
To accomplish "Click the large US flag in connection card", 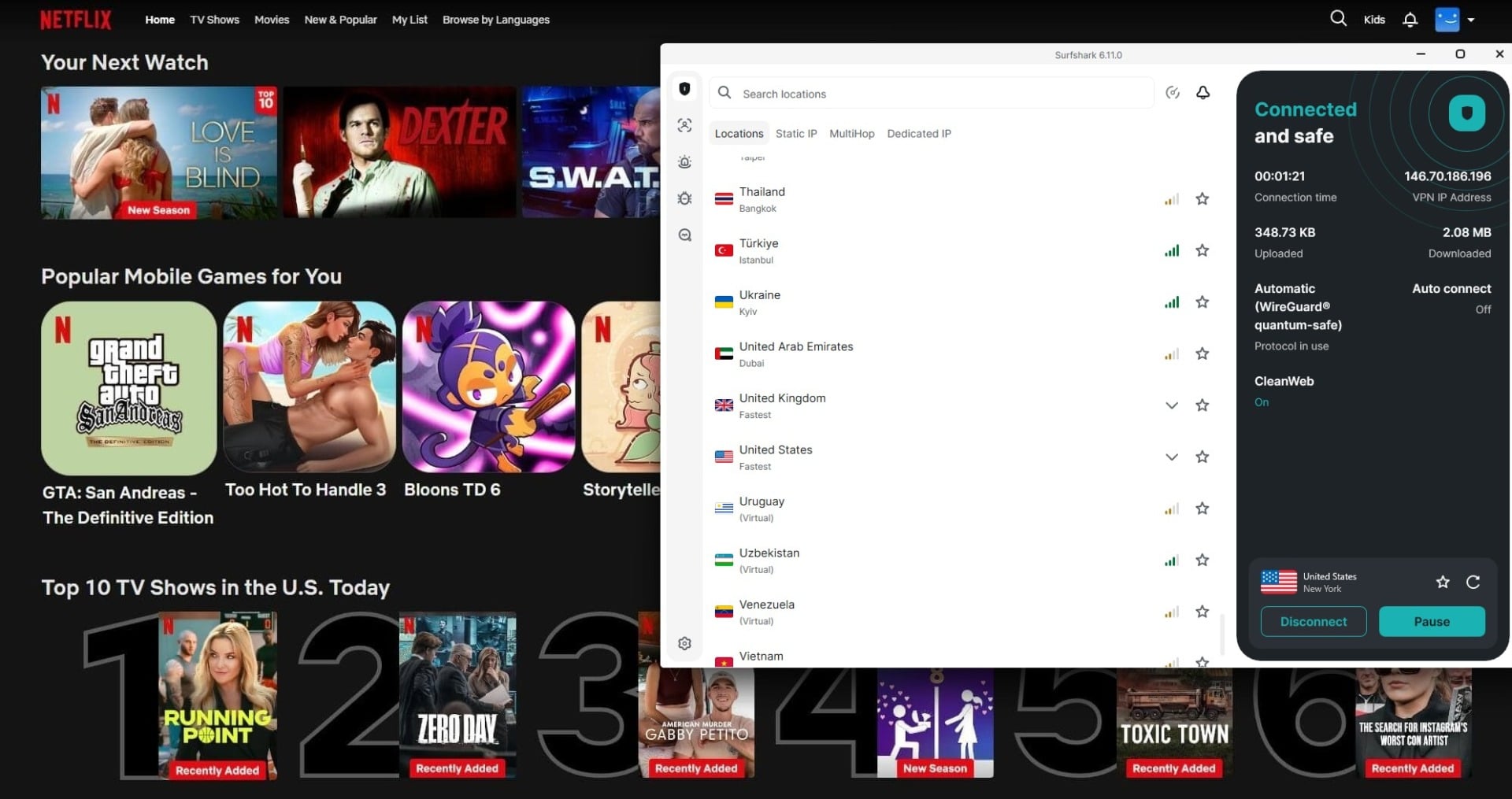I will [1278, 582].
